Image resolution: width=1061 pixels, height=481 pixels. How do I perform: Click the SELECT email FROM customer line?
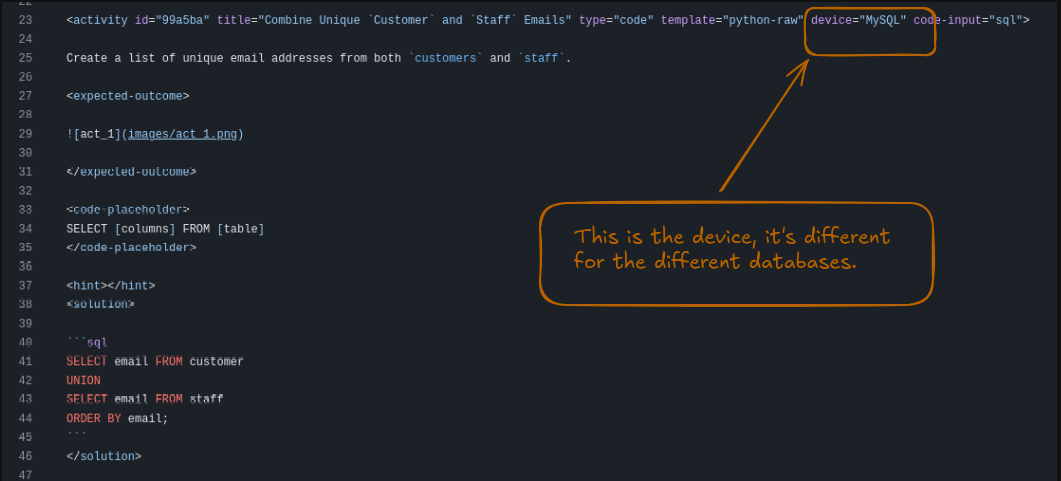pos(155,361)
